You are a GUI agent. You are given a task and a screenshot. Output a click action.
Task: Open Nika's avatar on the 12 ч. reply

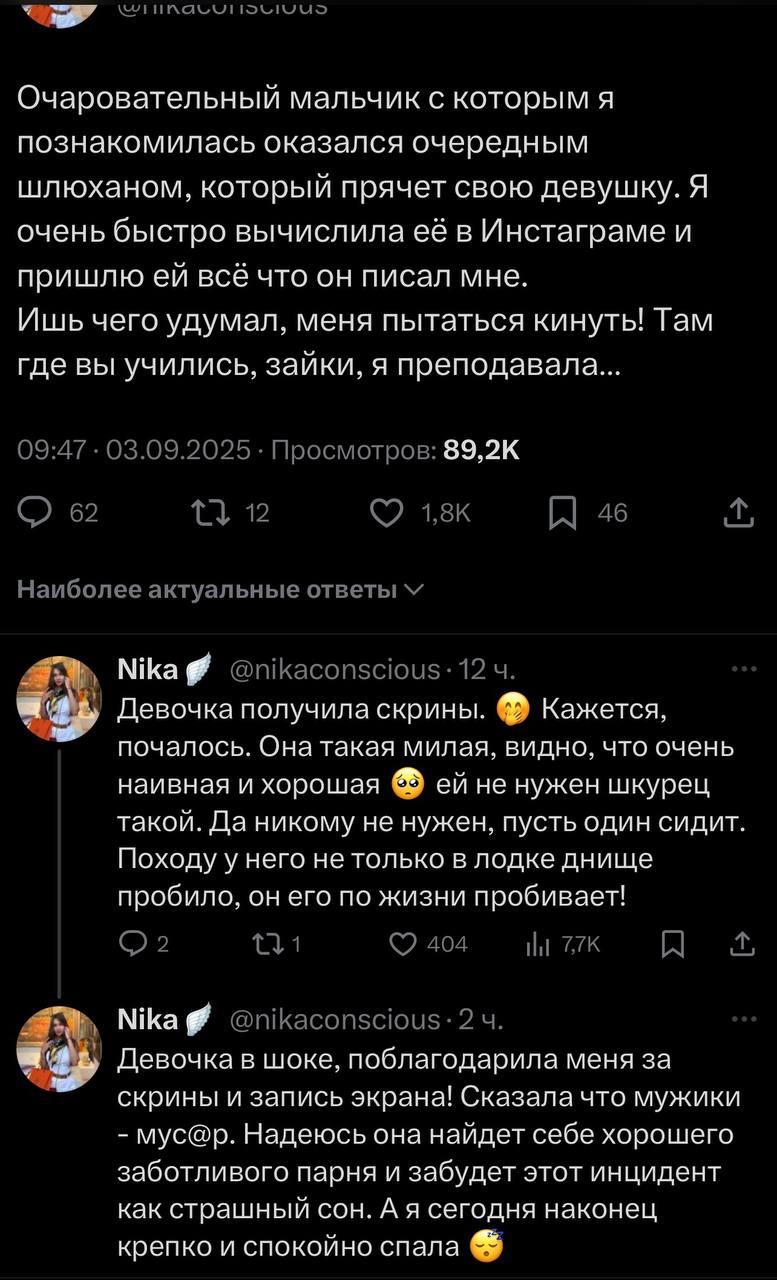60,699
